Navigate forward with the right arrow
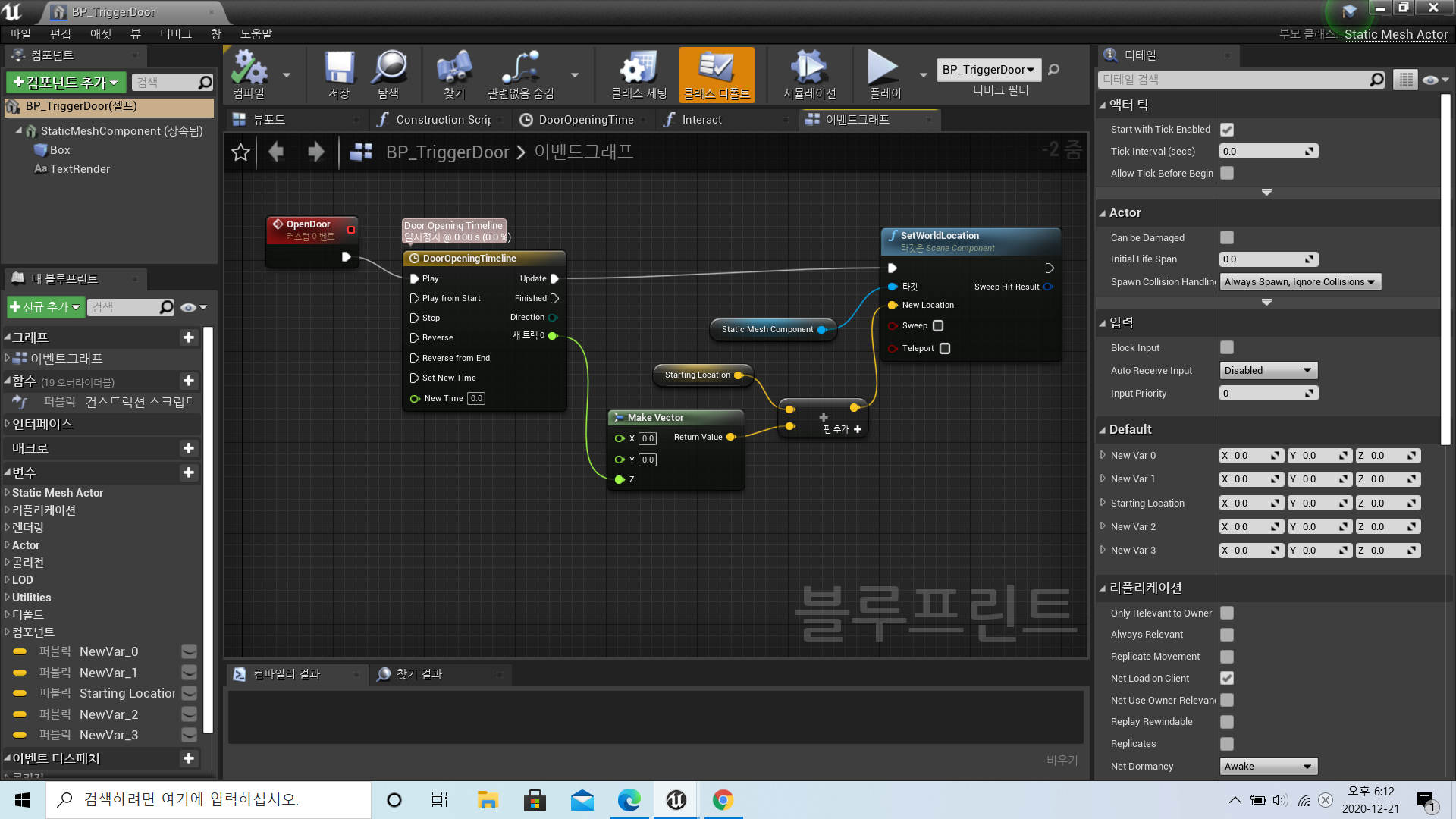 pos(315,152)
